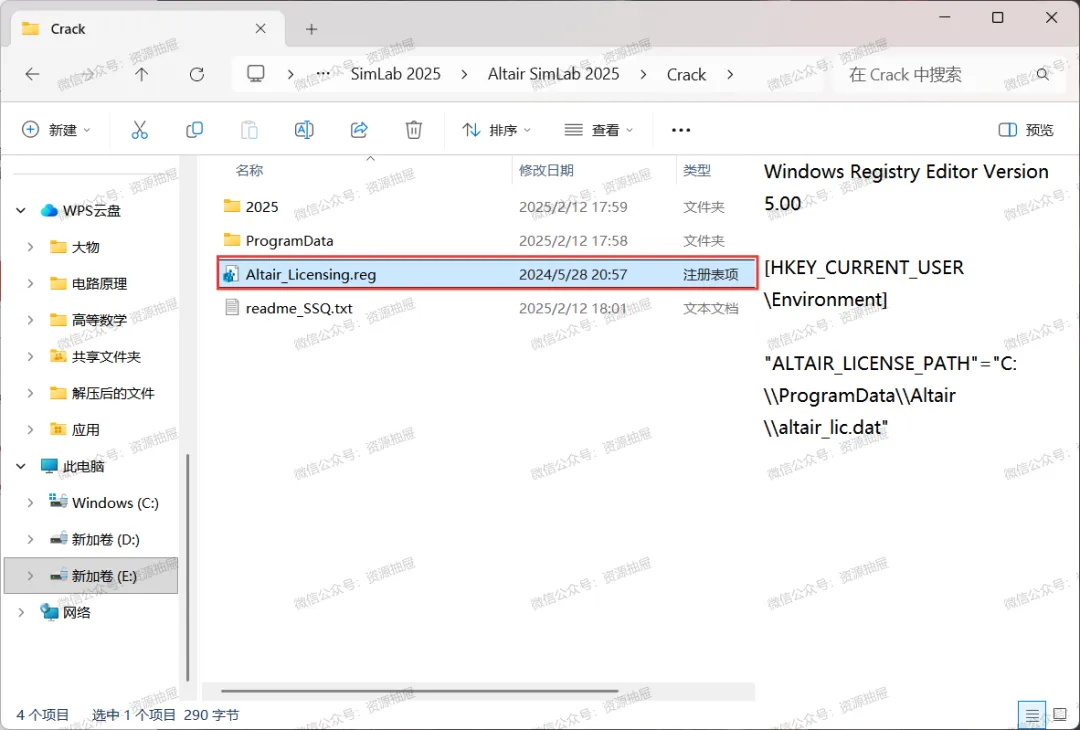Open breadcrumb chevron after Crack

point(730,74)
